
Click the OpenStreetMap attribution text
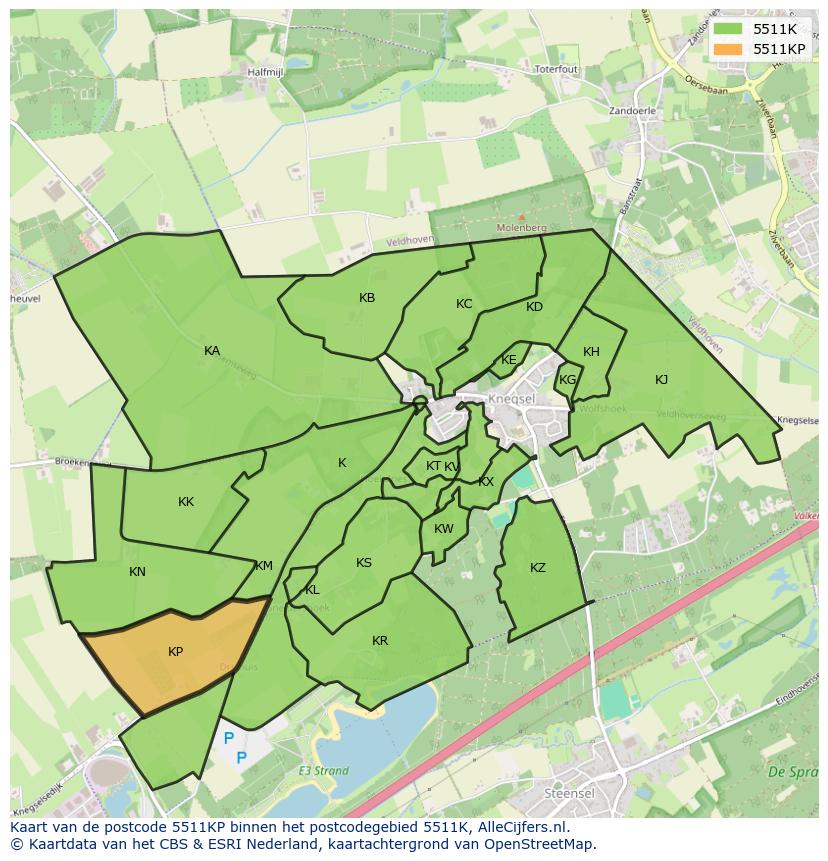[x=540, y=844]
